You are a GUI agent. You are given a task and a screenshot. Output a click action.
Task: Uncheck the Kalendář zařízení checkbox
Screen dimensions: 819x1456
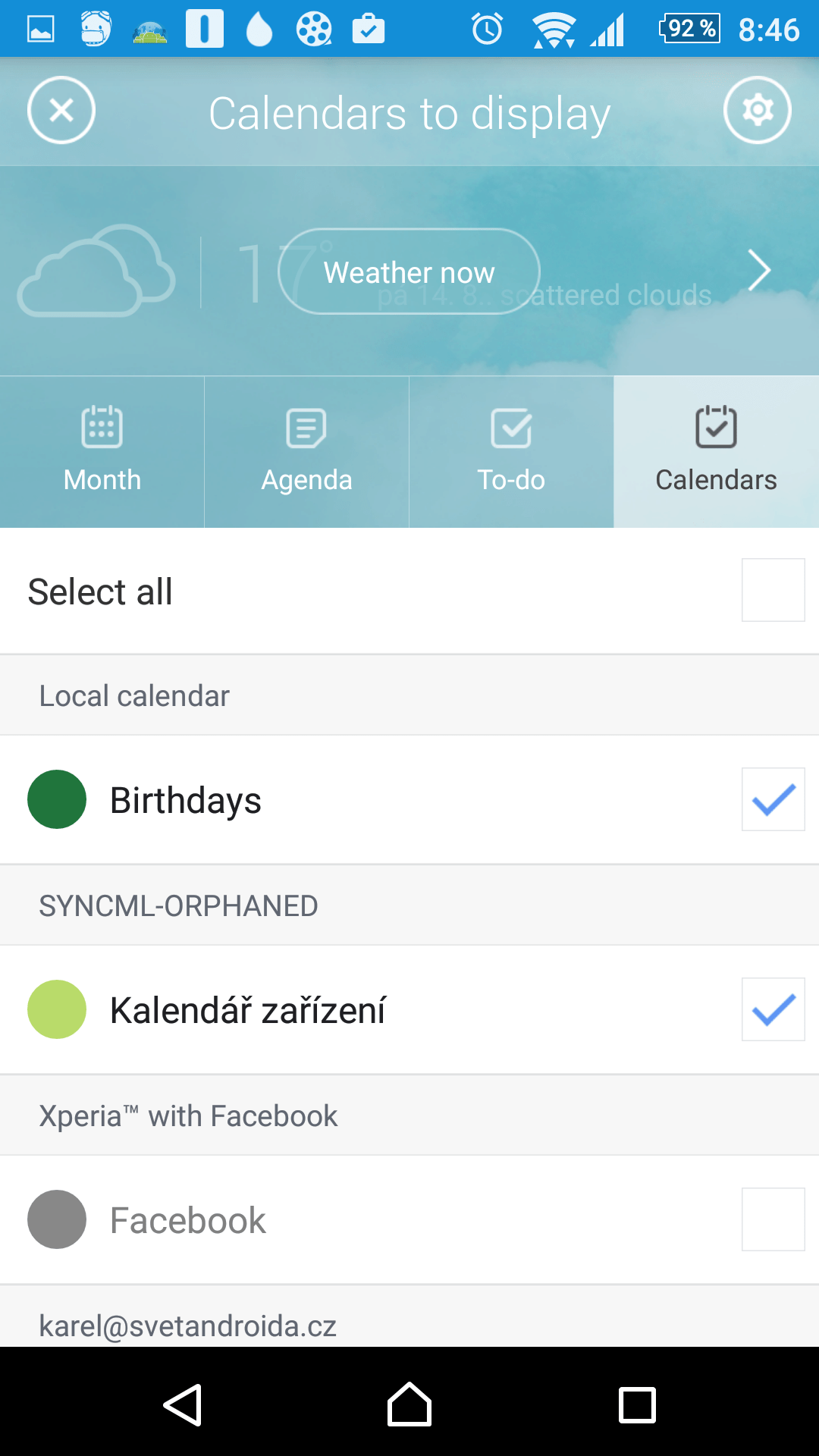[773, 1009]
